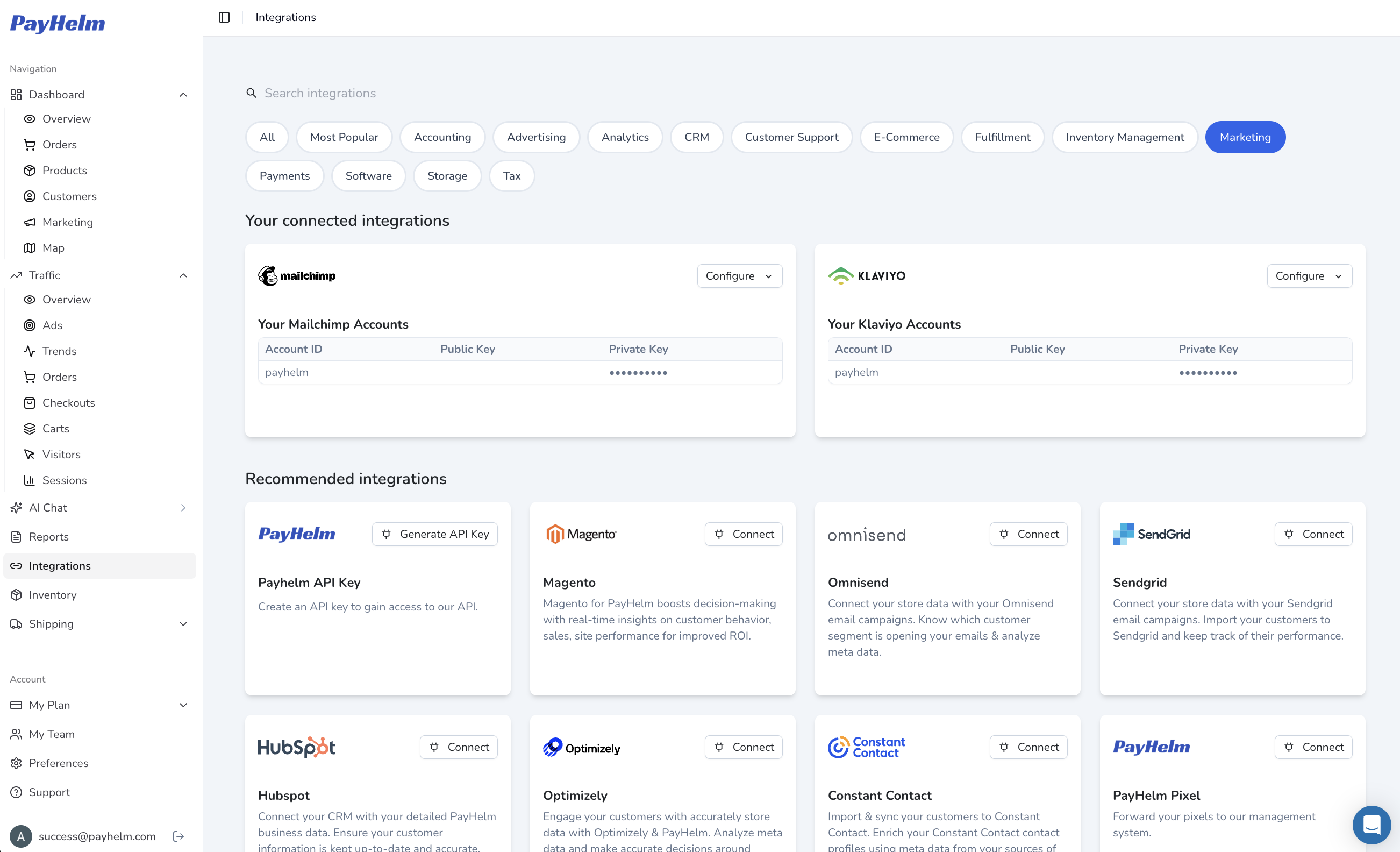This screenshot has height=852, width=1400.
Task: Click Generate API Key button
Action: tap(434, 534)
